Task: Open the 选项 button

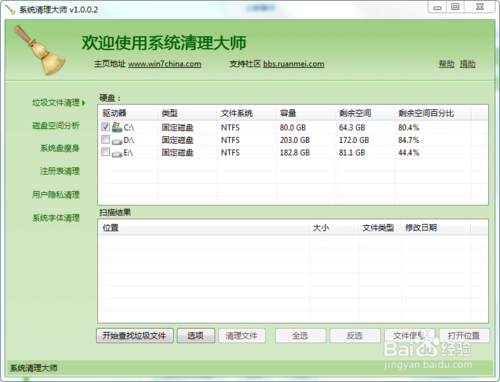Action: click(x=196, y=335)
